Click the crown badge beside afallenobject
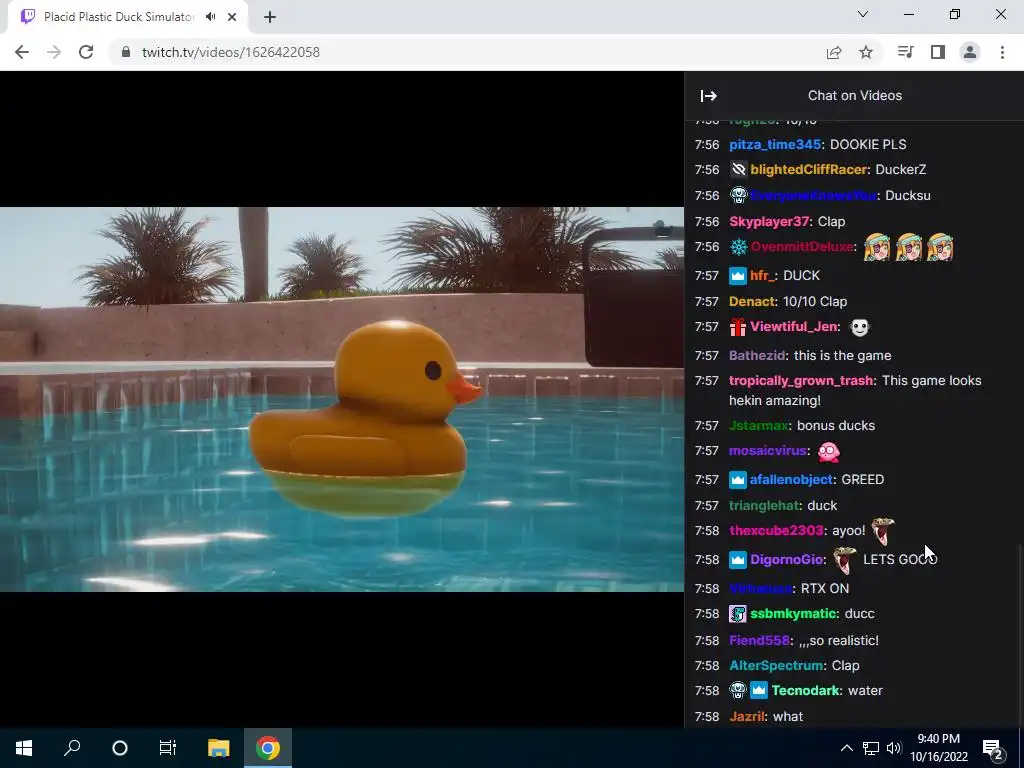 (738, 479)
